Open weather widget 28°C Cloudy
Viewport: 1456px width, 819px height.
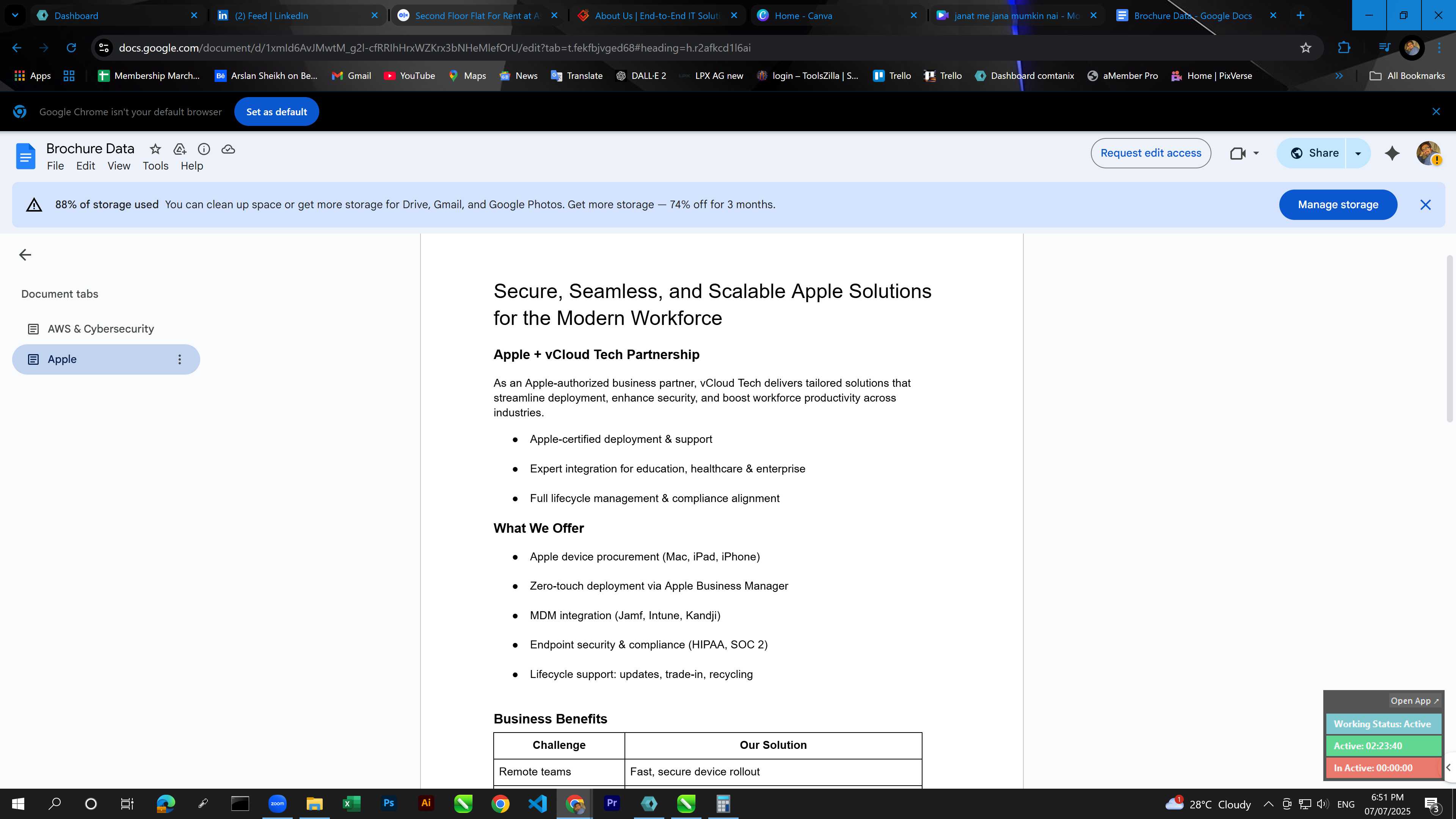(x=1208, y=804)
